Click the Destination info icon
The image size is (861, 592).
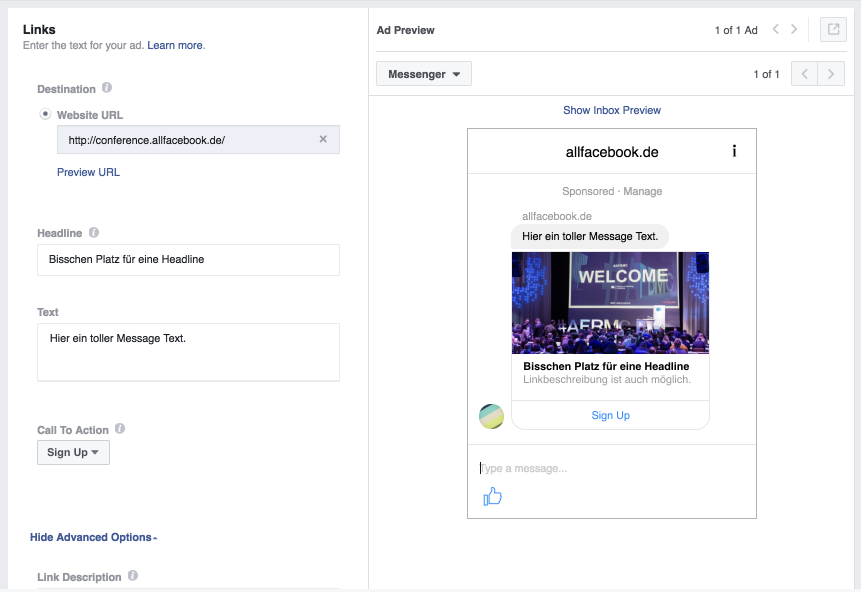(x=107, y=88)
